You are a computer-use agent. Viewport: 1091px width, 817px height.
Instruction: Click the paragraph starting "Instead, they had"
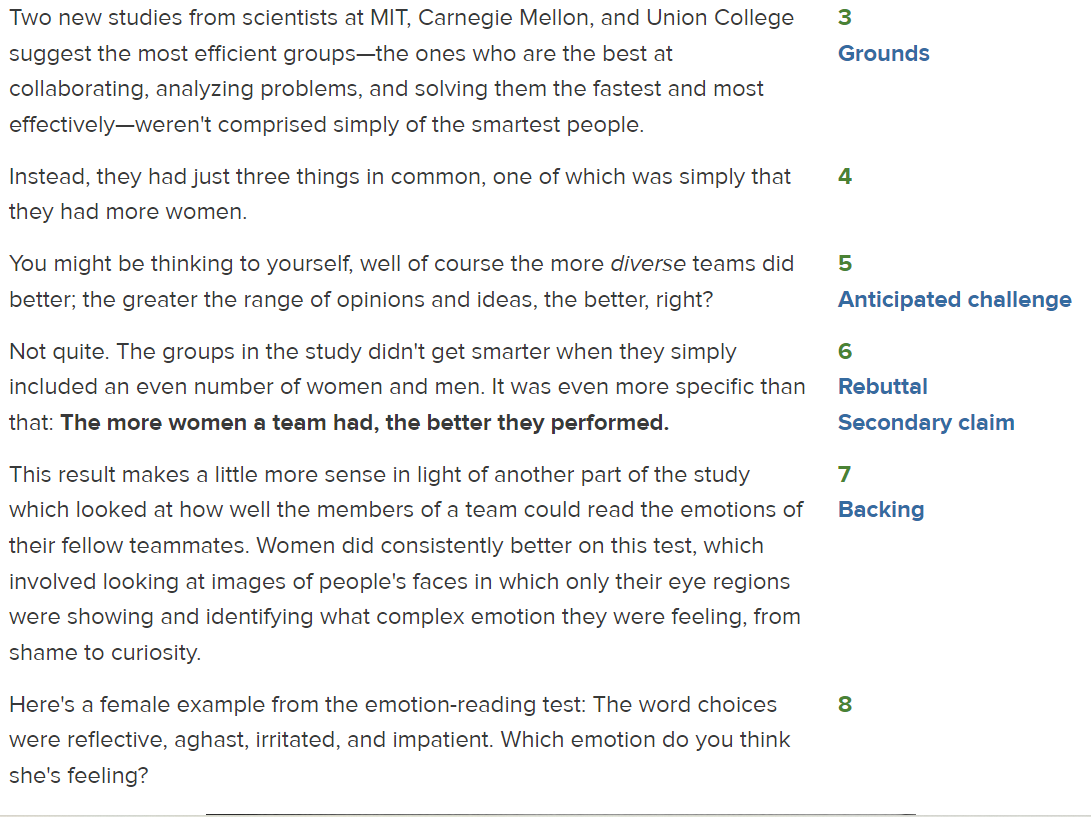coord(400,194)
